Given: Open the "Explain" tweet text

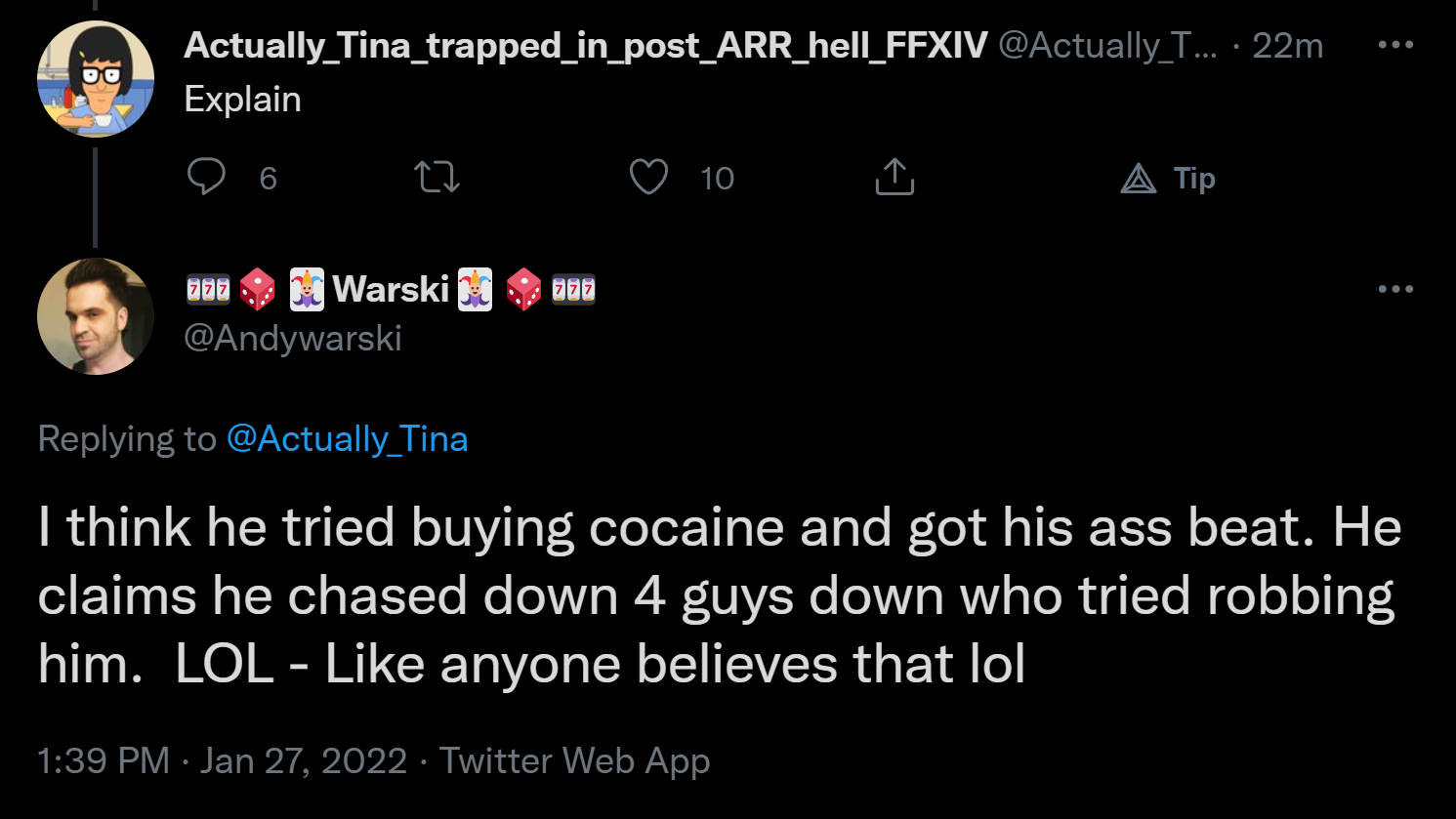Looking at the screenshot, I should [x=242, y=100].
